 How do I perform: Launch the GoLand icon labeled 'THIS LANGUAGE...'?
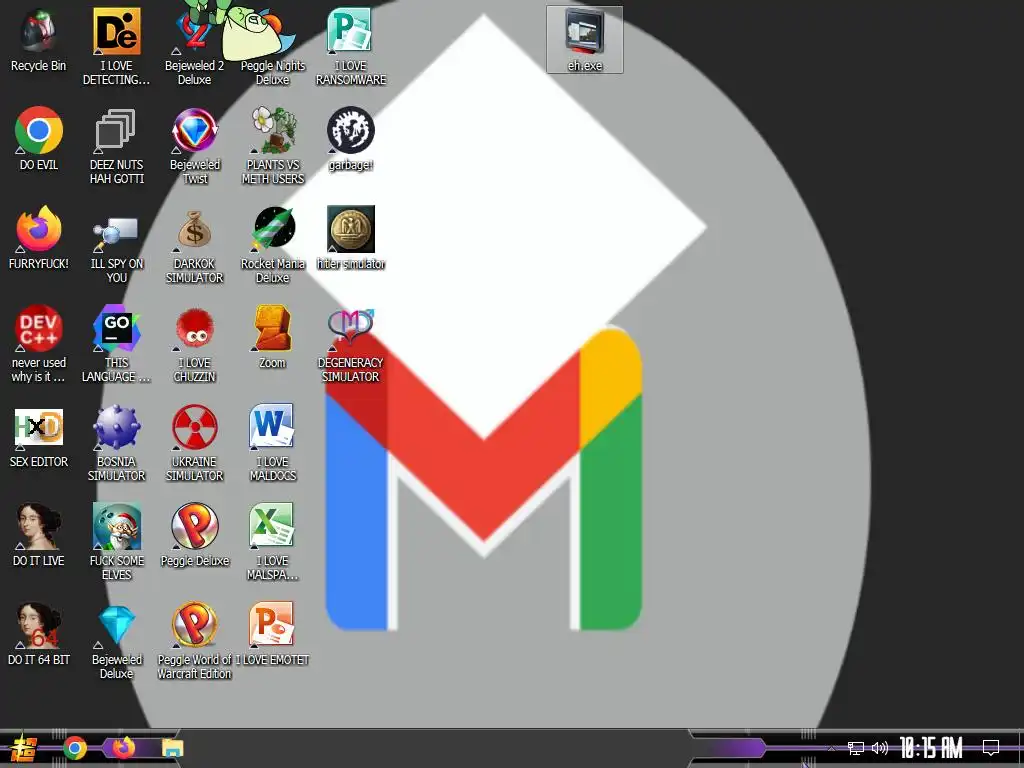pyautogui.click(x=116, y=344)
